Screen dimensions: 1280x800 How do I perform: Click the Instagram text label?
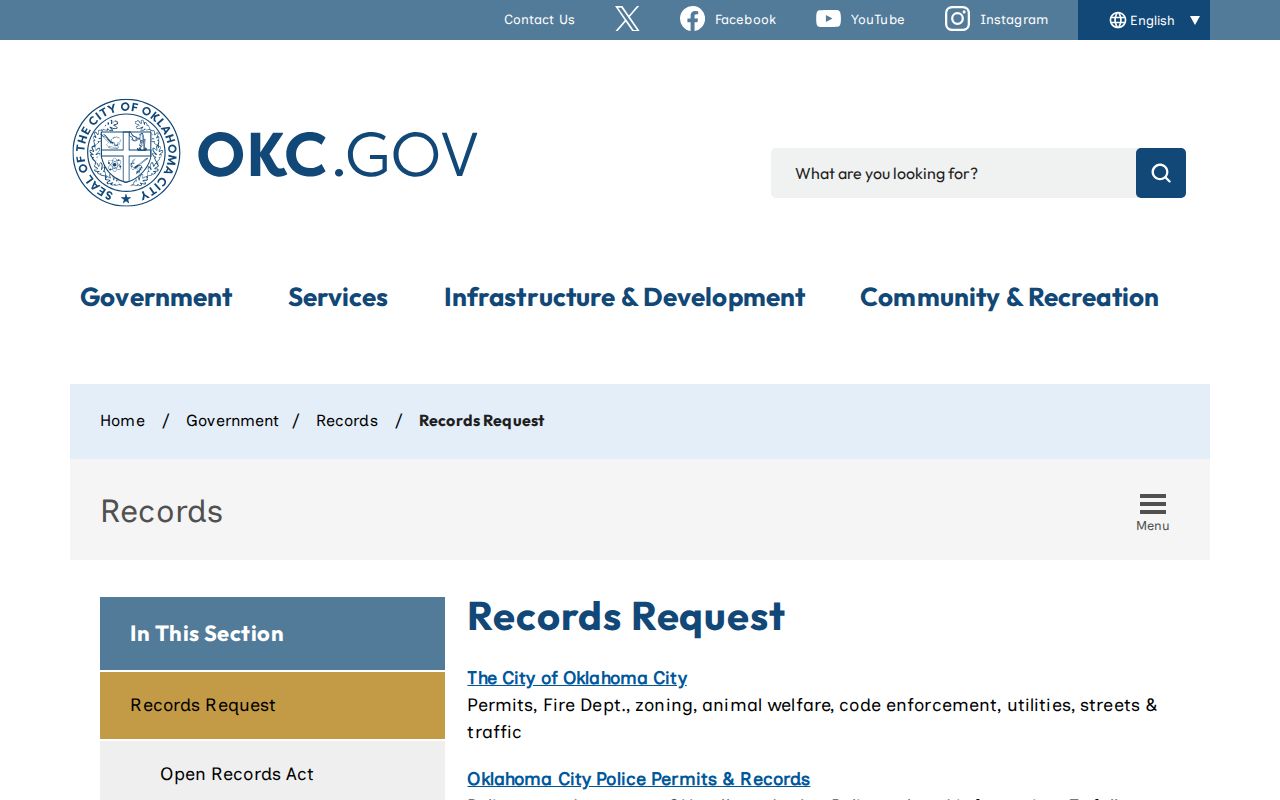(1014, 19)
